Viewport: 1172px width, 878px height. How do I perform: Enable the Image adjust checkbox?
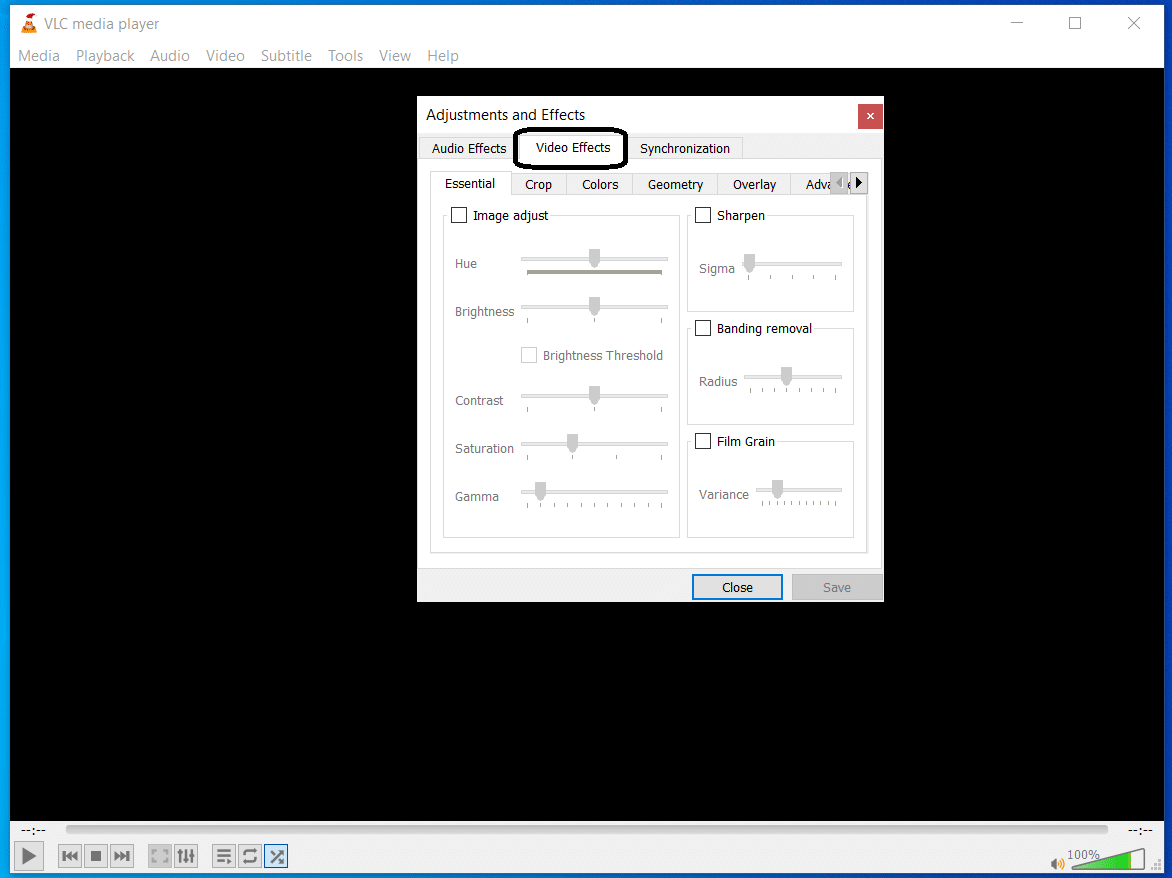click(x=459, y=215)
